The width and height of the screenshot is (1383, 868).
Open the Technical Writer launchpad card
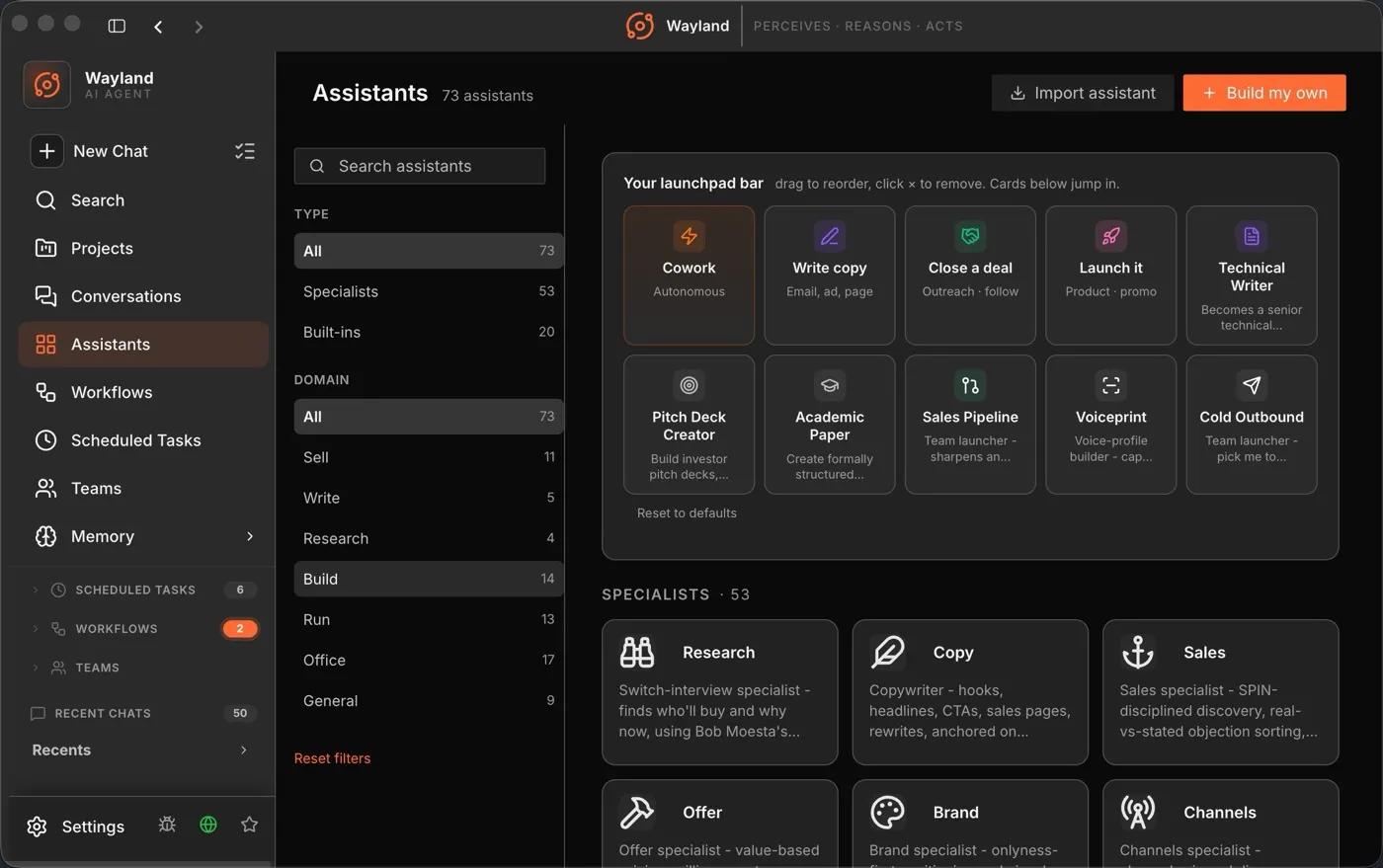[x=1252, y=276]
